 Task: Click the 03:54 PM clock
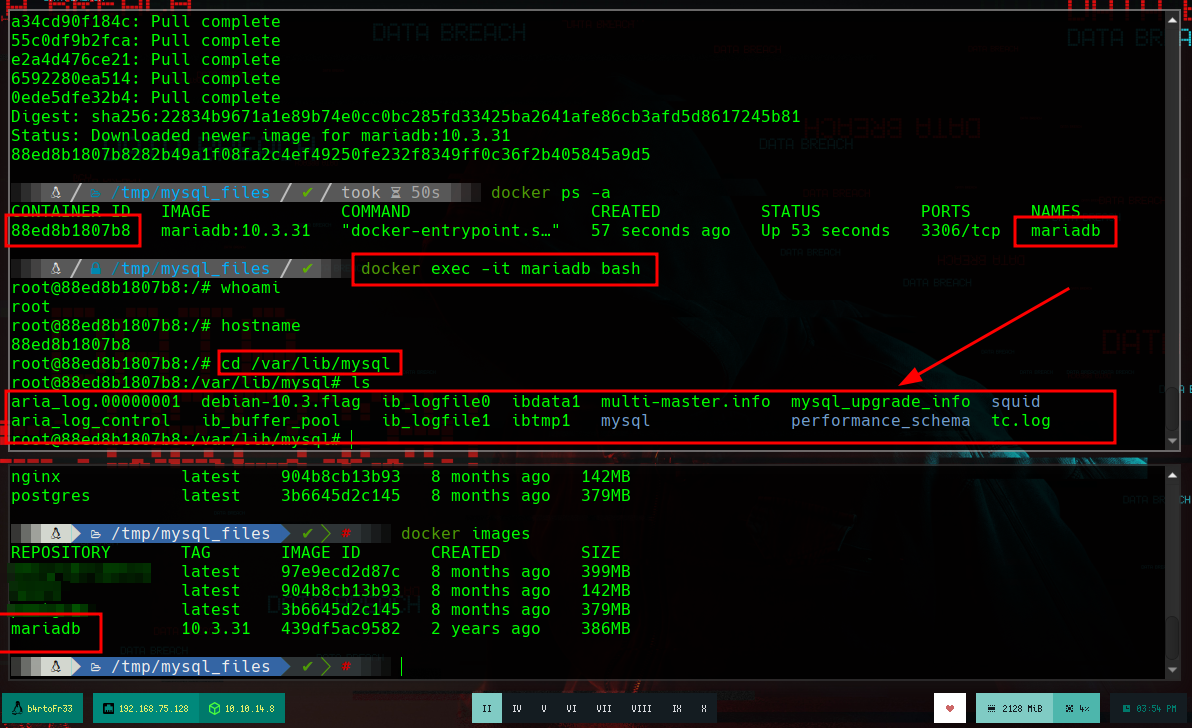(1149, 708)
